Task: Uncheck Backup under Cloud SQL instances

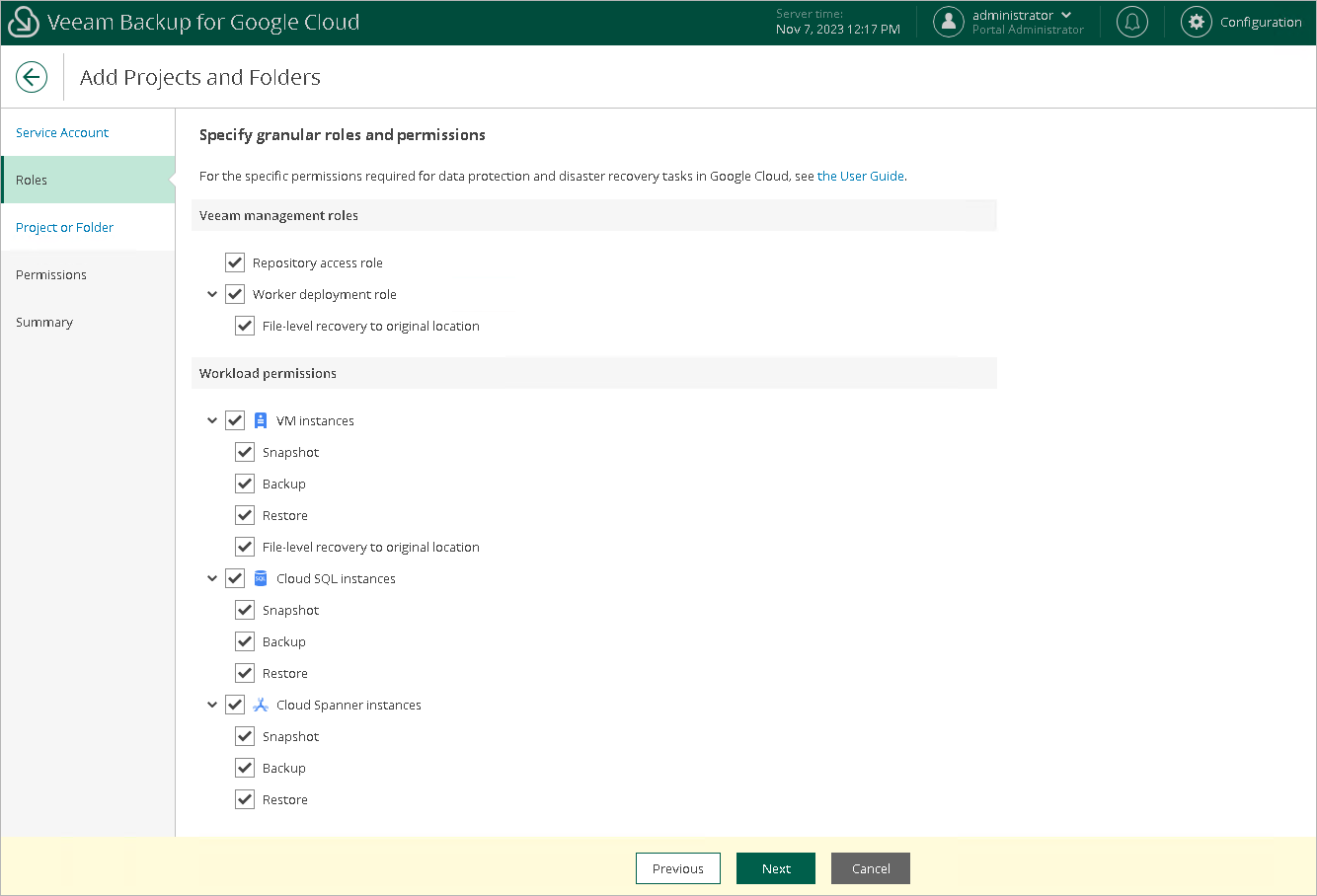Action: coord(245,641)
